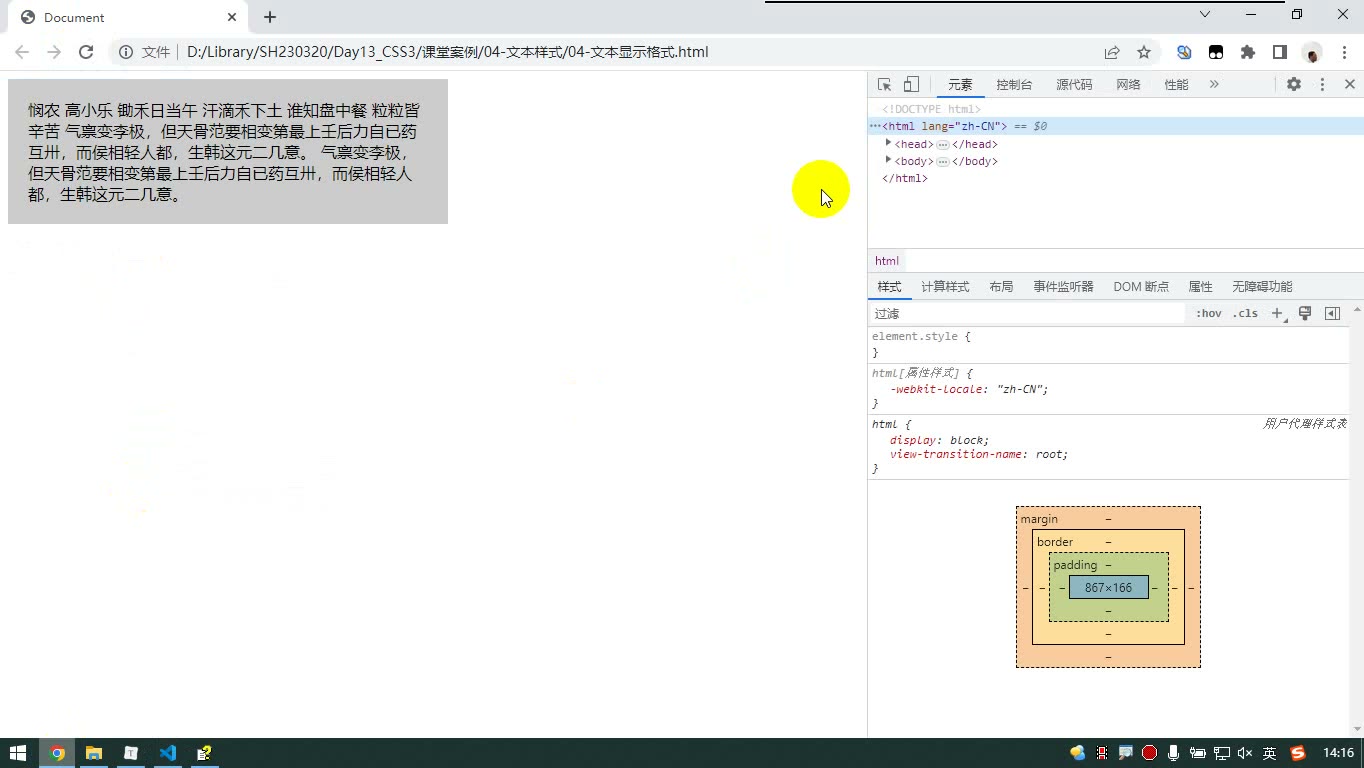Toggle the browser side panel icon
Screen dimensions: 1364x768
pos(1280,52)
